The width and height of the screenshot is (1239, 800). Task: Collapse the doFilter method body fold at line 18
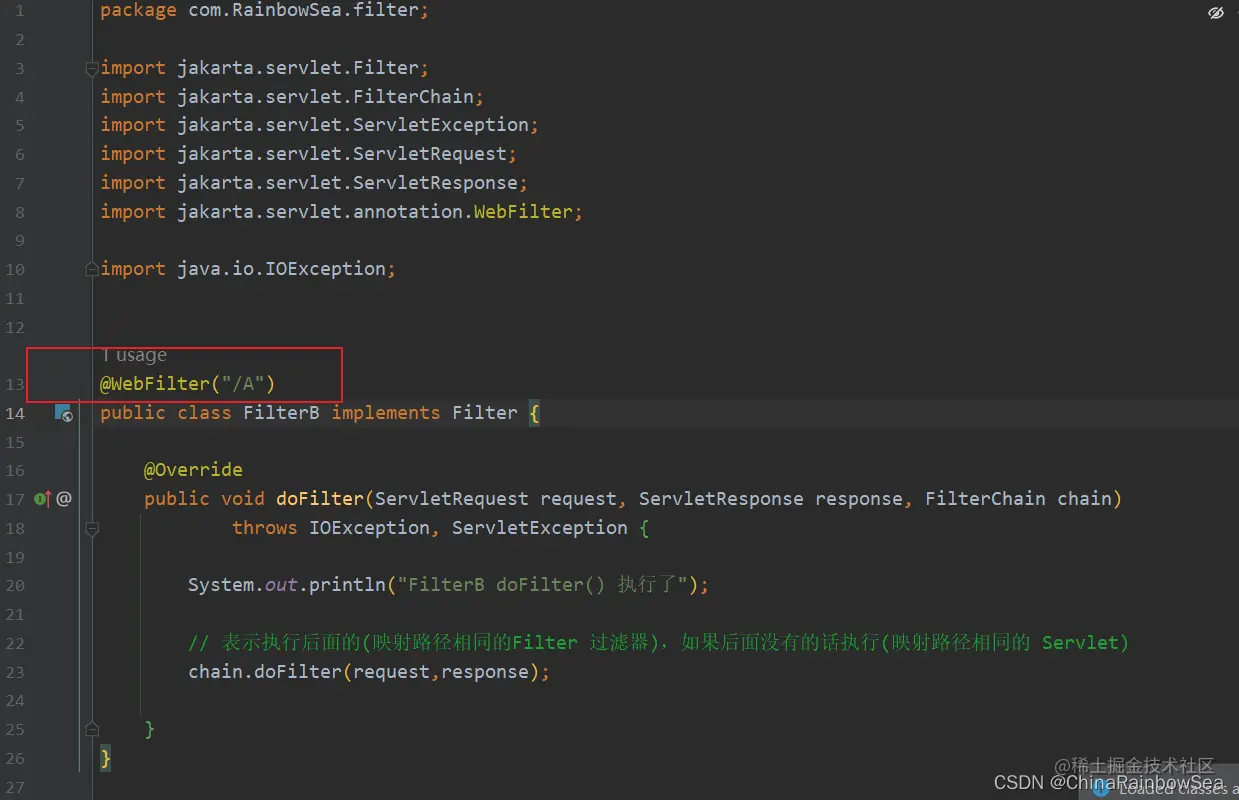[92, 527]
